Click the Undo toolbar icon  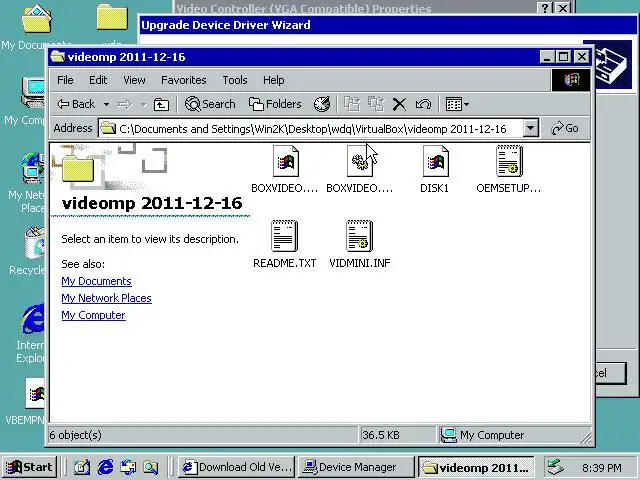(423, 104)
